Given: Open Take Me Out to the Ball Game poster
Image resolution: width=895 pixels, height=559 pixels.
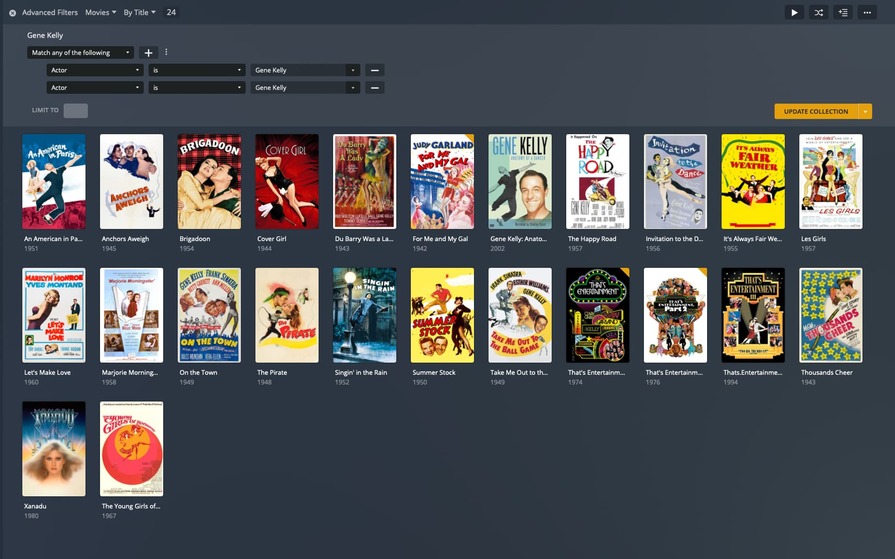Looking at the screenshot, I should (x=520, y=315).
